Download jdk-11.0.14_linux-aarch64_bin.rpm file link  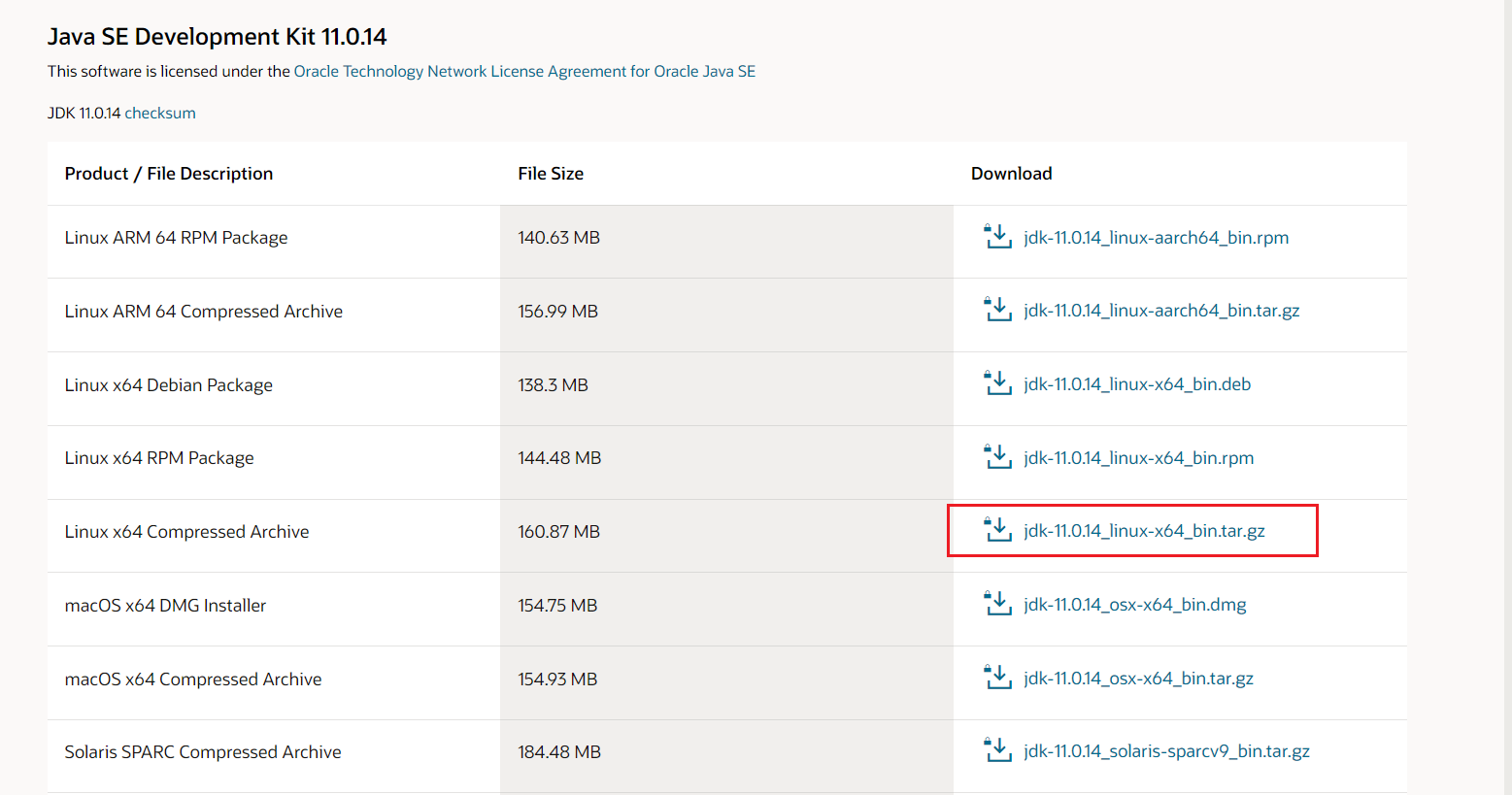[1156, 238]
